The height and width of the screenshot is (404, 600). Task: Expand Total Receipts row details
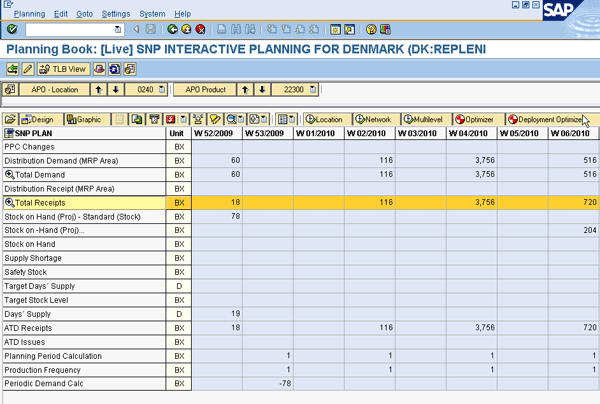(9, 202)
